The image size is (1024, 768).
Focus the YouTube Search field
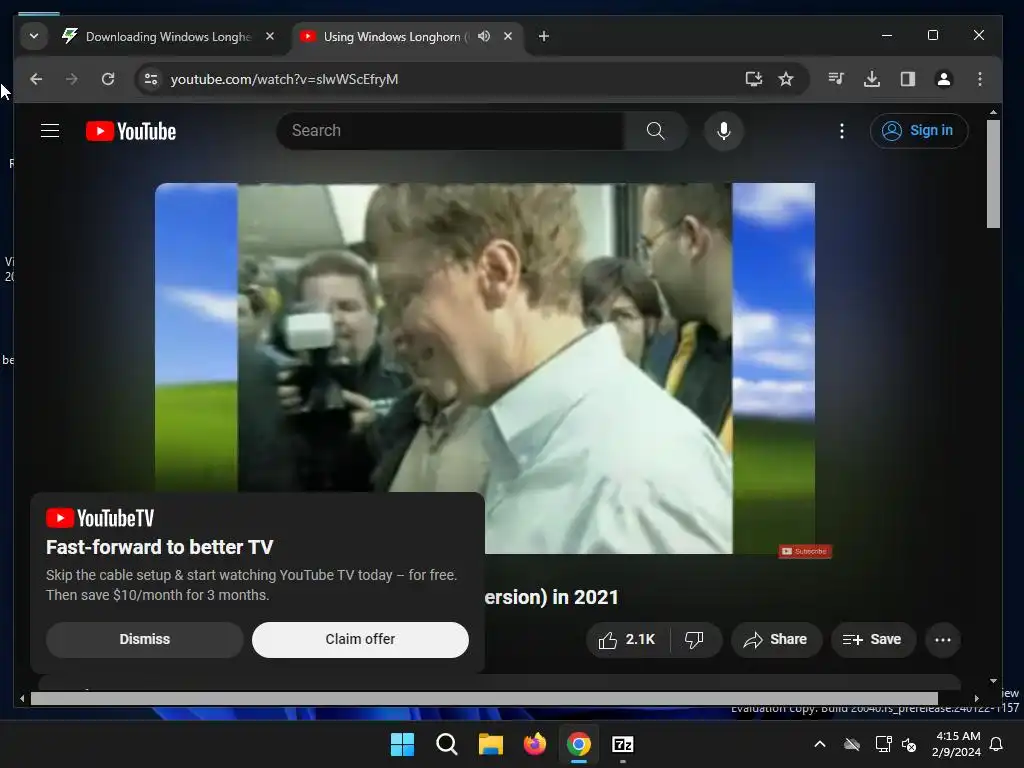451,131
